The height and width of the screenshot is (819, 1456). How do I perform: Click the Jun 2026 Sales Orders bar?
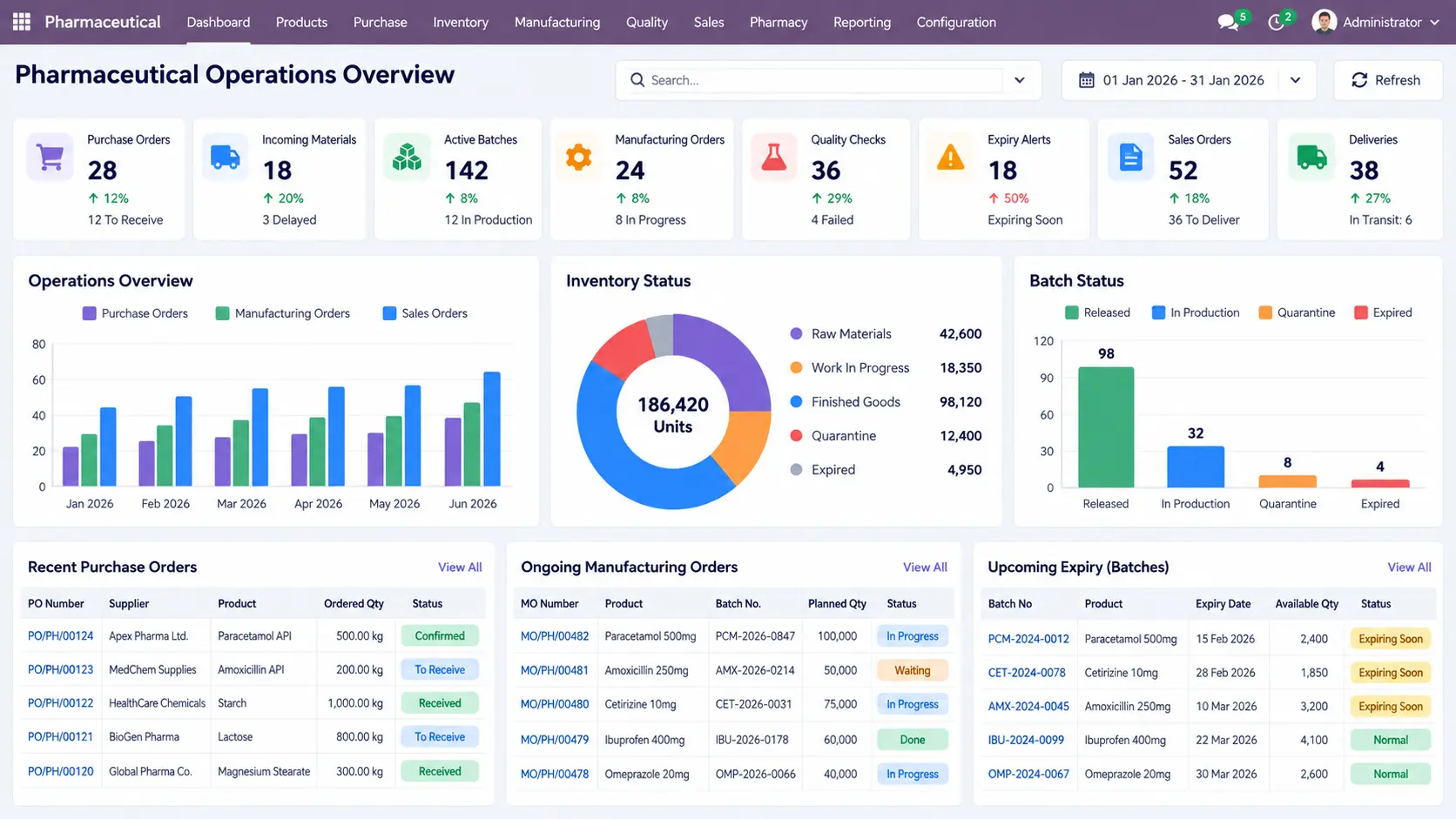coord(492,429)
